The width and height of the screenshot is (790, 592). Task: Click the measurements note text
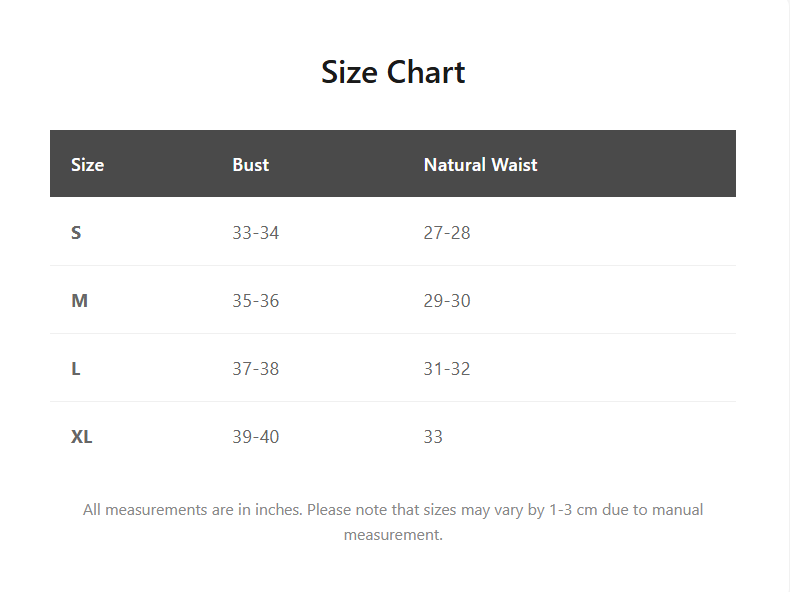[393, 510]
